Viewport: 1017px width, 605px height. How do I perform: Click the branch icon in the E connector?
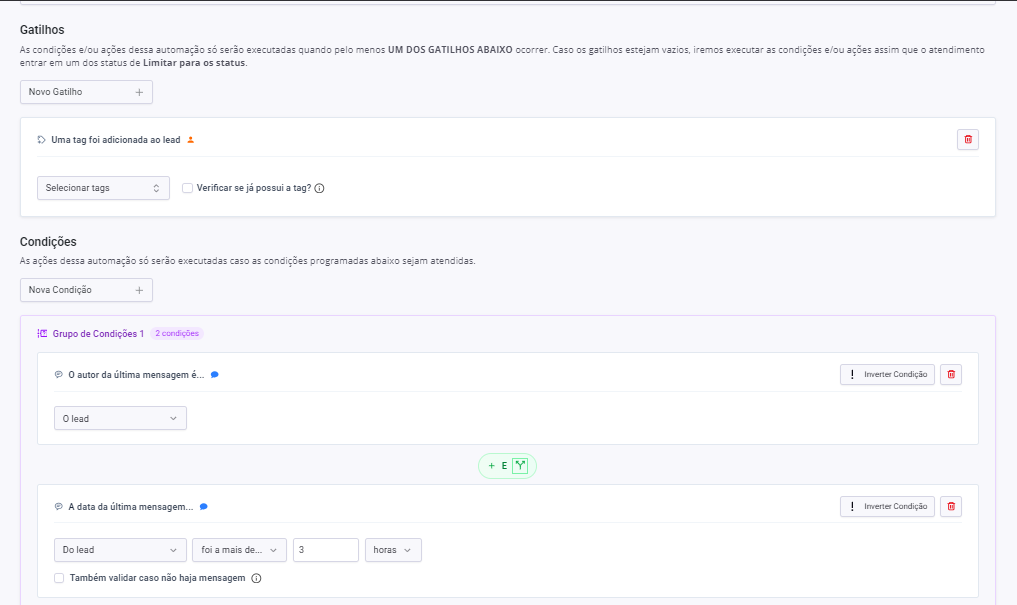[x=520, y=466]
